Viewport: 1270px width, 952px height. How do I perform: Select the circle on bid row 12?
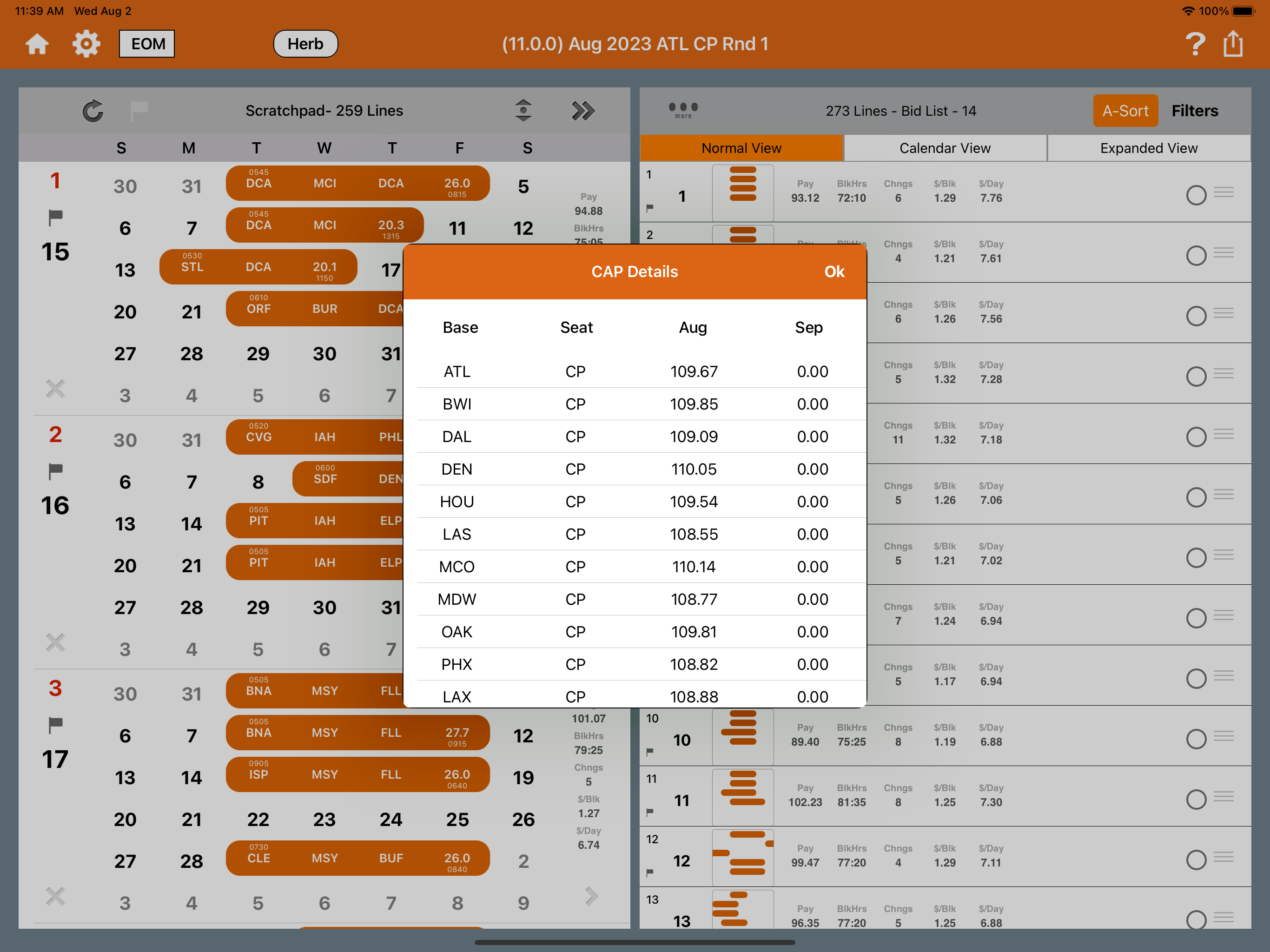(x=1196, y=859)
